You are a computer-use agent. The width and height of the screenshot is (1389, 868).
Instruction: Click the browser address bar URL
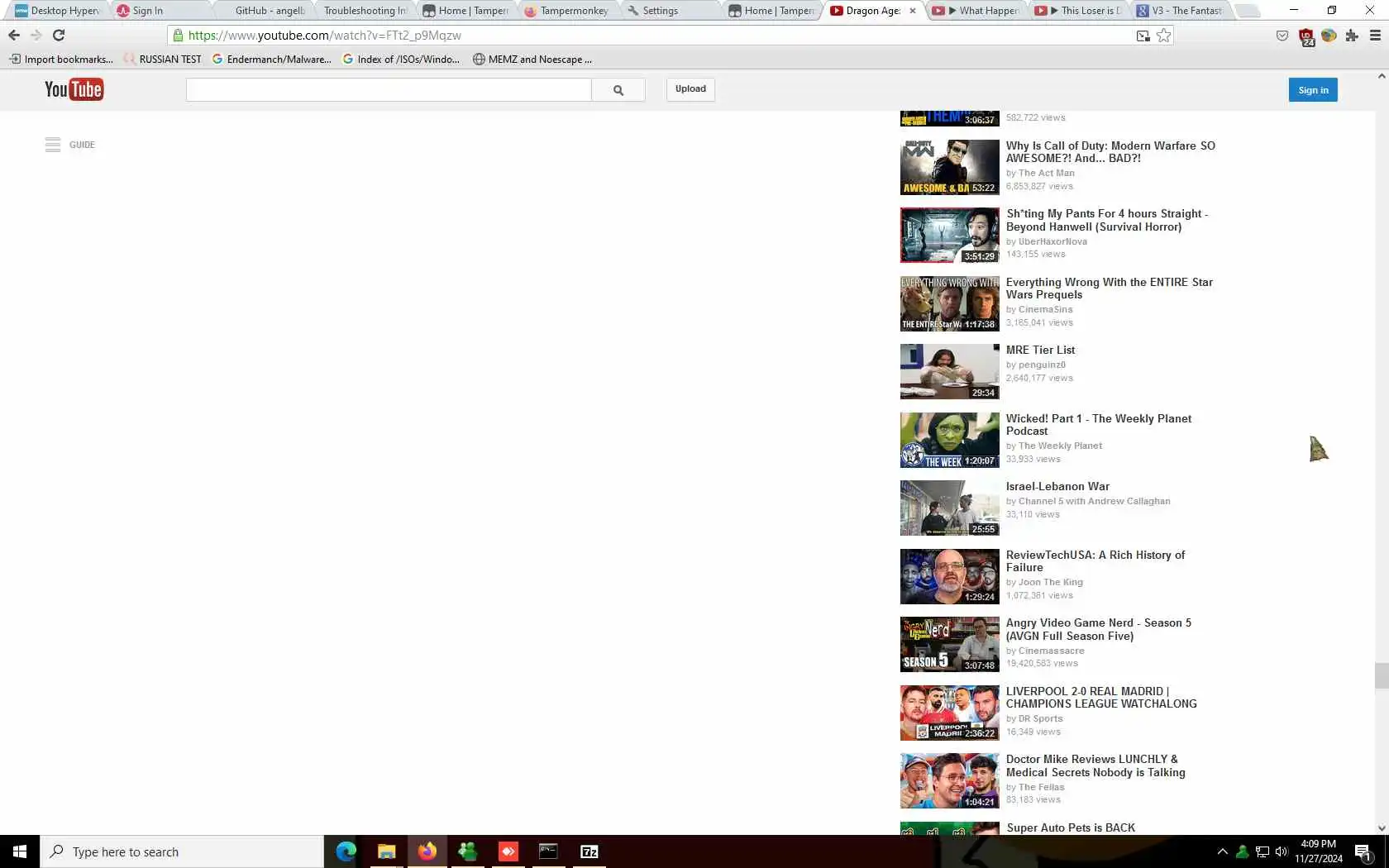[x=325, y=36]
